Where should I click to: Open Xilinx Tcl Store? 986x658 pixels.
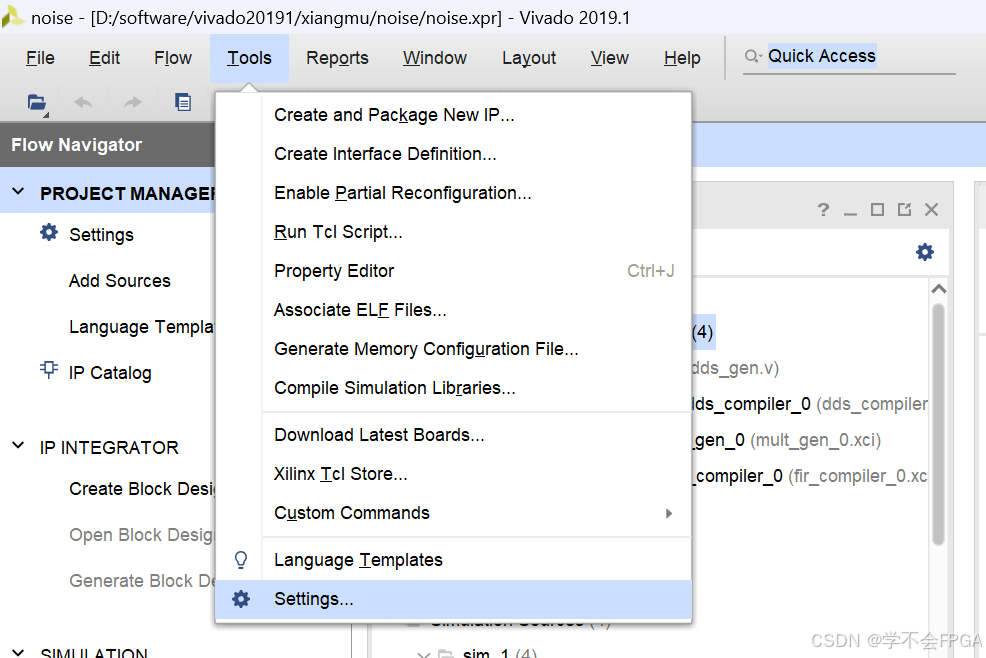click(453, 474)
